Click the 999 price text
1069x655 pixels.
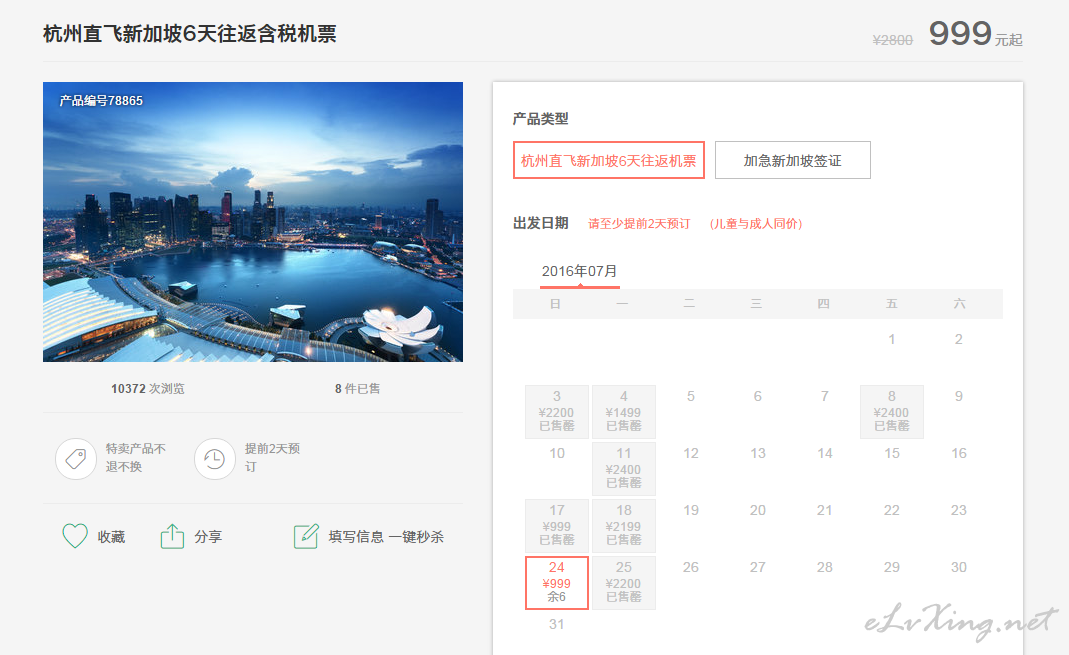click(x=960, y=33)
